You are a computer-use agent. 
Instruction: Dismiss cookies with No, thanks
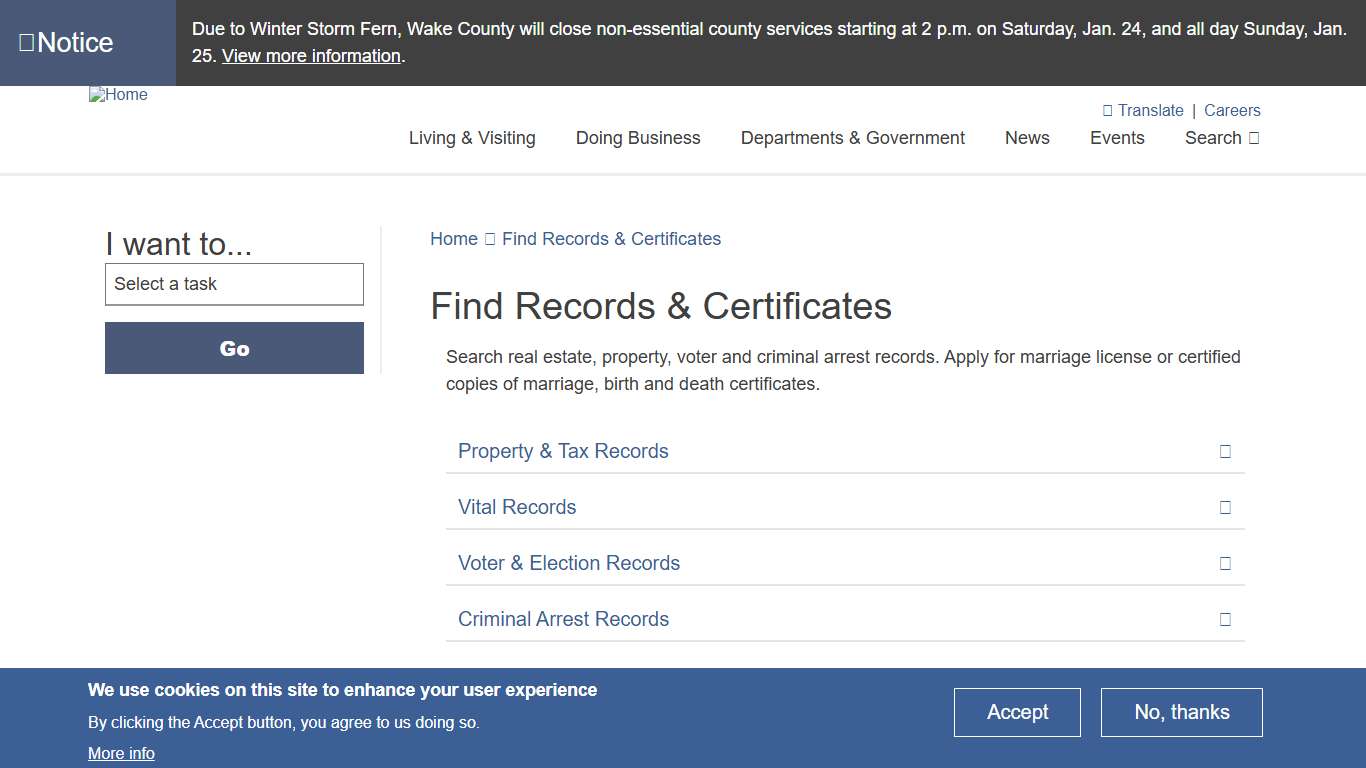[1181, 712]
